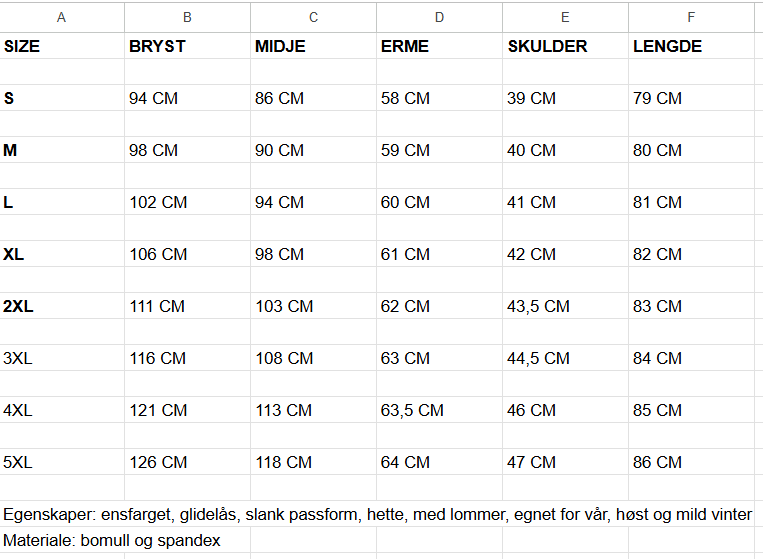Click the 43,5 CM cell
The width and height of the screenshot is (763, 559).
click(x=538, y=306)
